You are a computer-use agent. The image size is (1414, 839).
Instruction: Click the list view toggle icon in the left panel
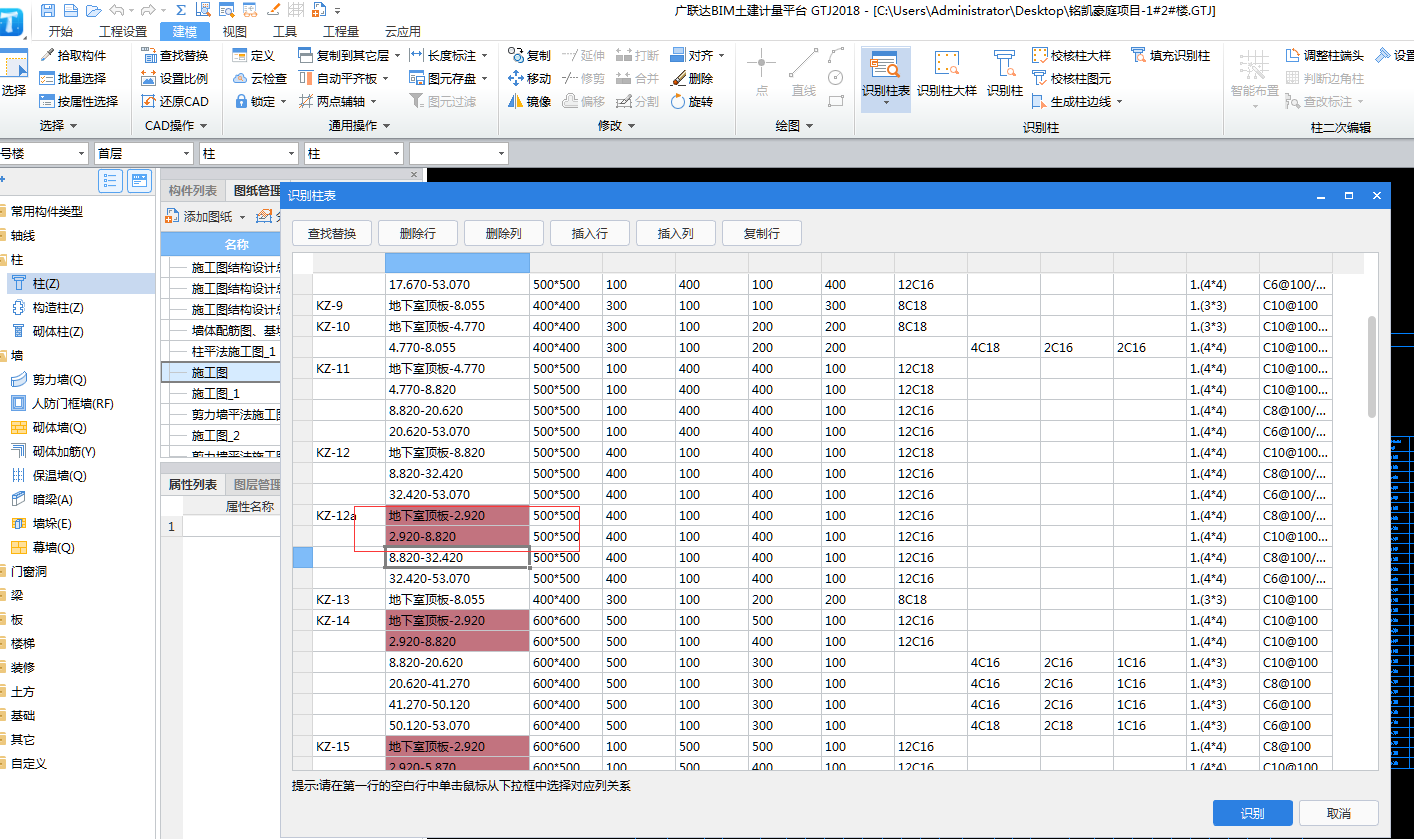(x=110, y=182)
